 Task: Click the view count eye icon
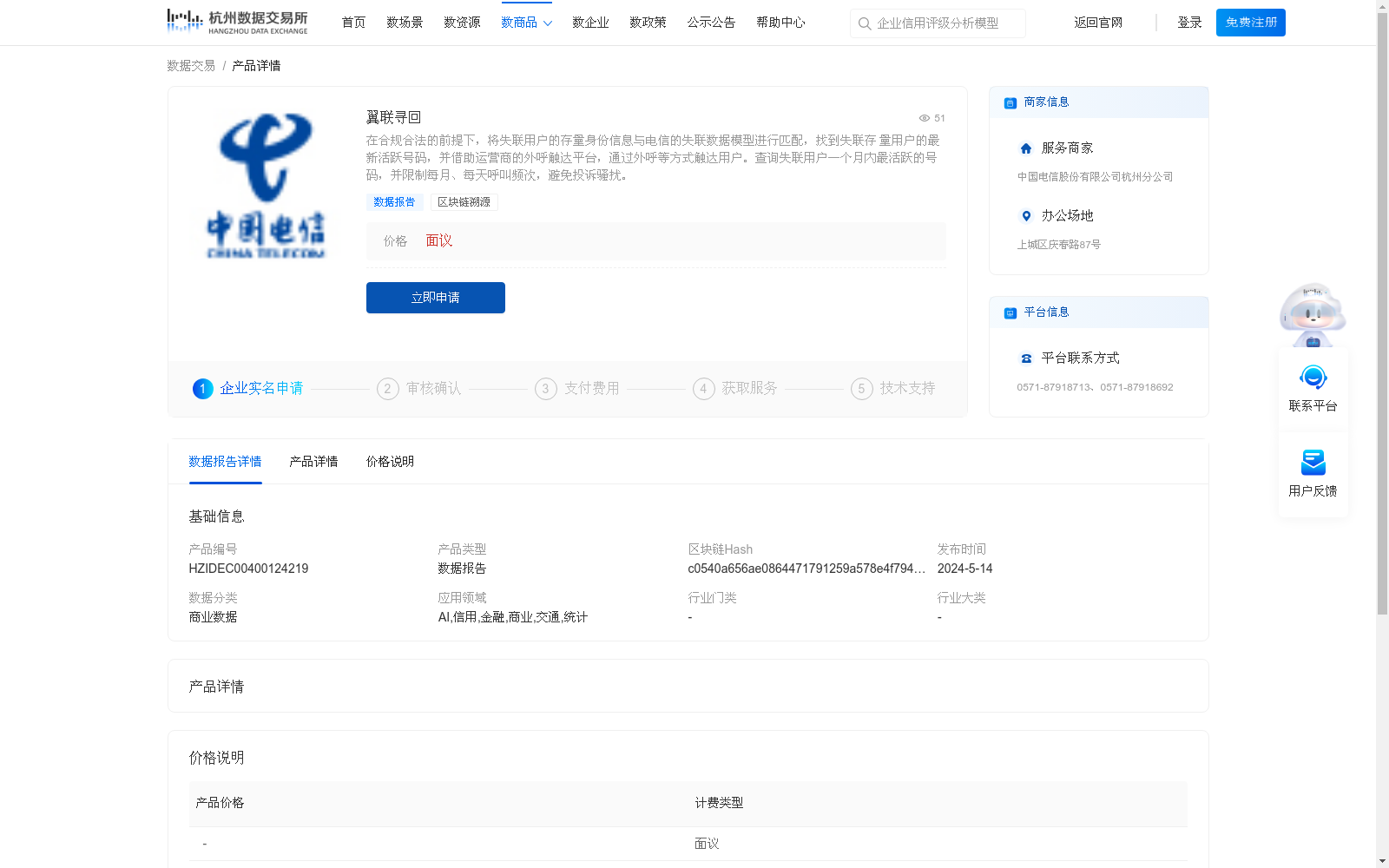click(x=925, y=118)
